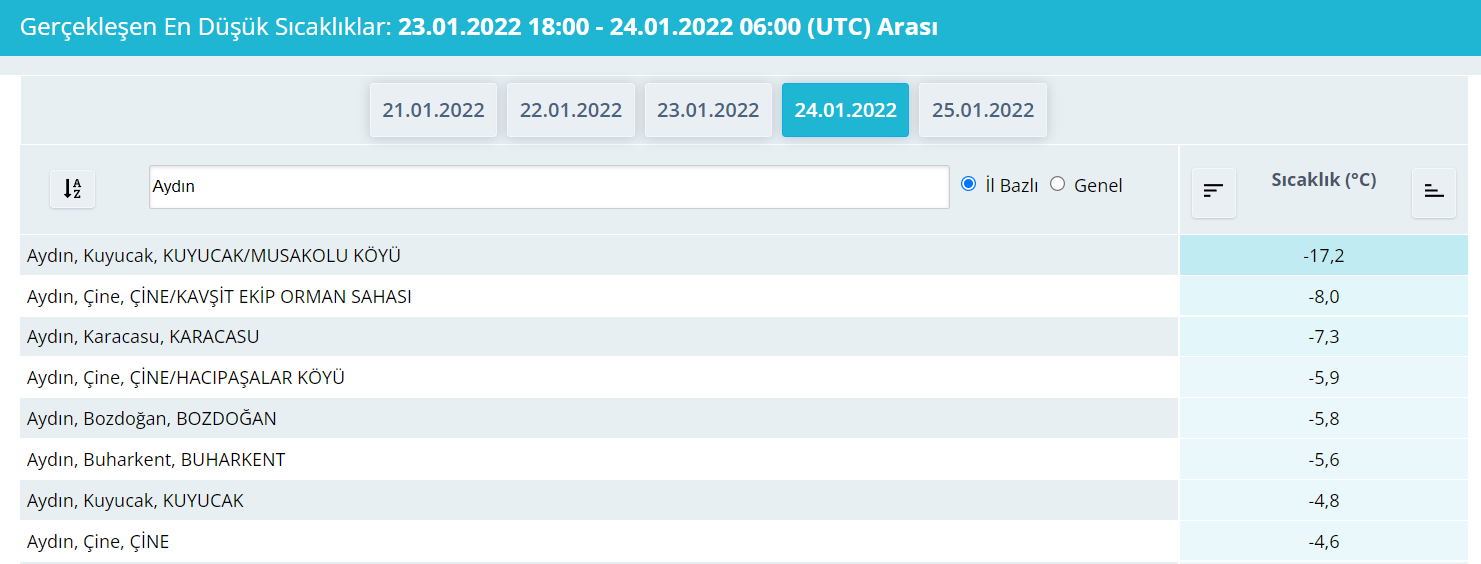Click the active 24.01.2022 date tab
The height and width of the screenshot is (564, 1481).
click(x=845, y=110)
